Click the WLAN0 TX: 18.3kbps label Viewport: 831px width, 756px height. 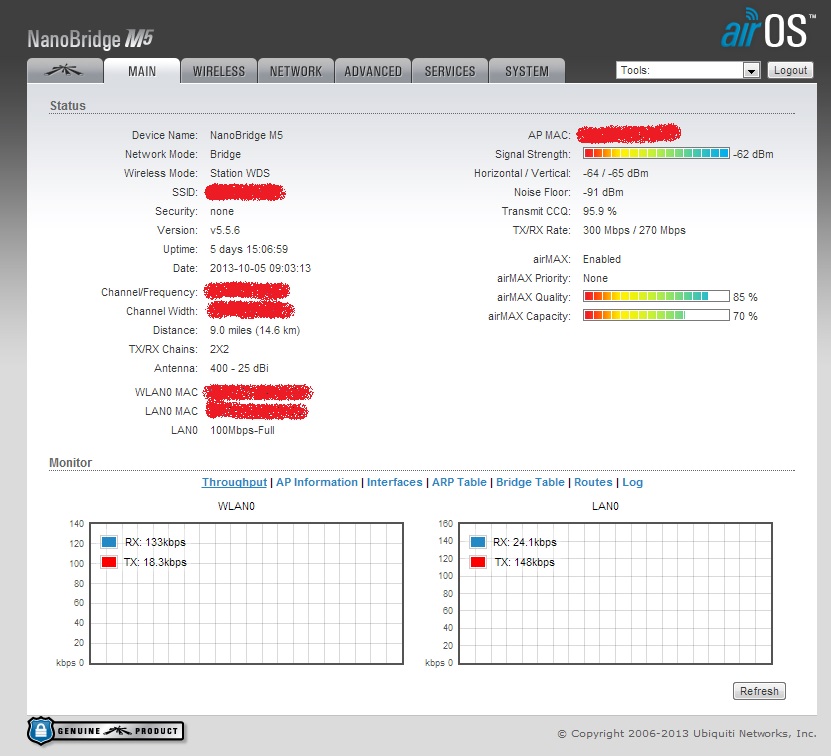[x=155, y=562]
